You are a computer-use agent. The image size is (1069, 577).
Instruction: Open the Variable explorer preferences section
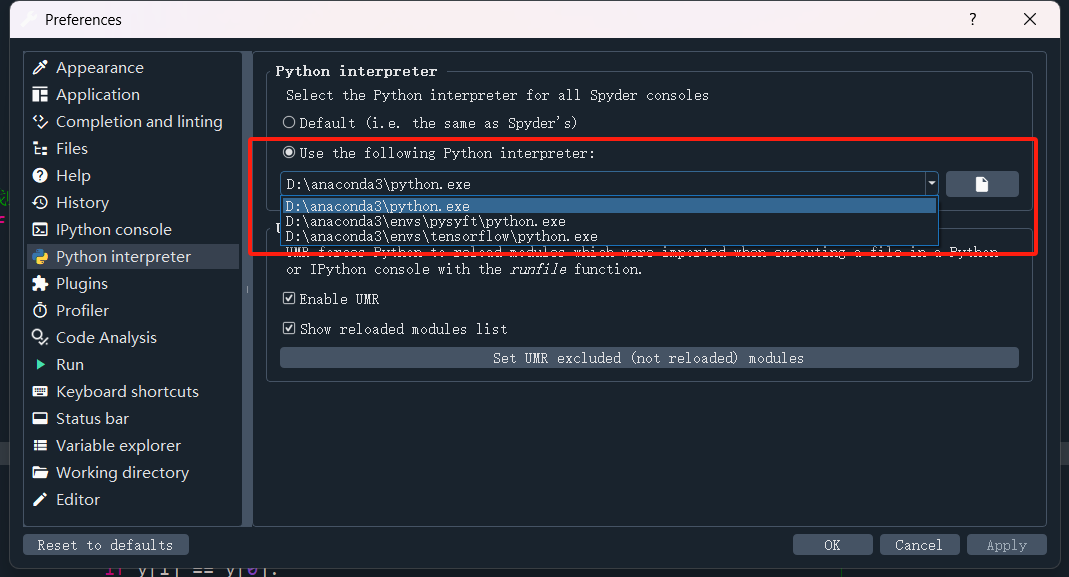pos(118,446)
